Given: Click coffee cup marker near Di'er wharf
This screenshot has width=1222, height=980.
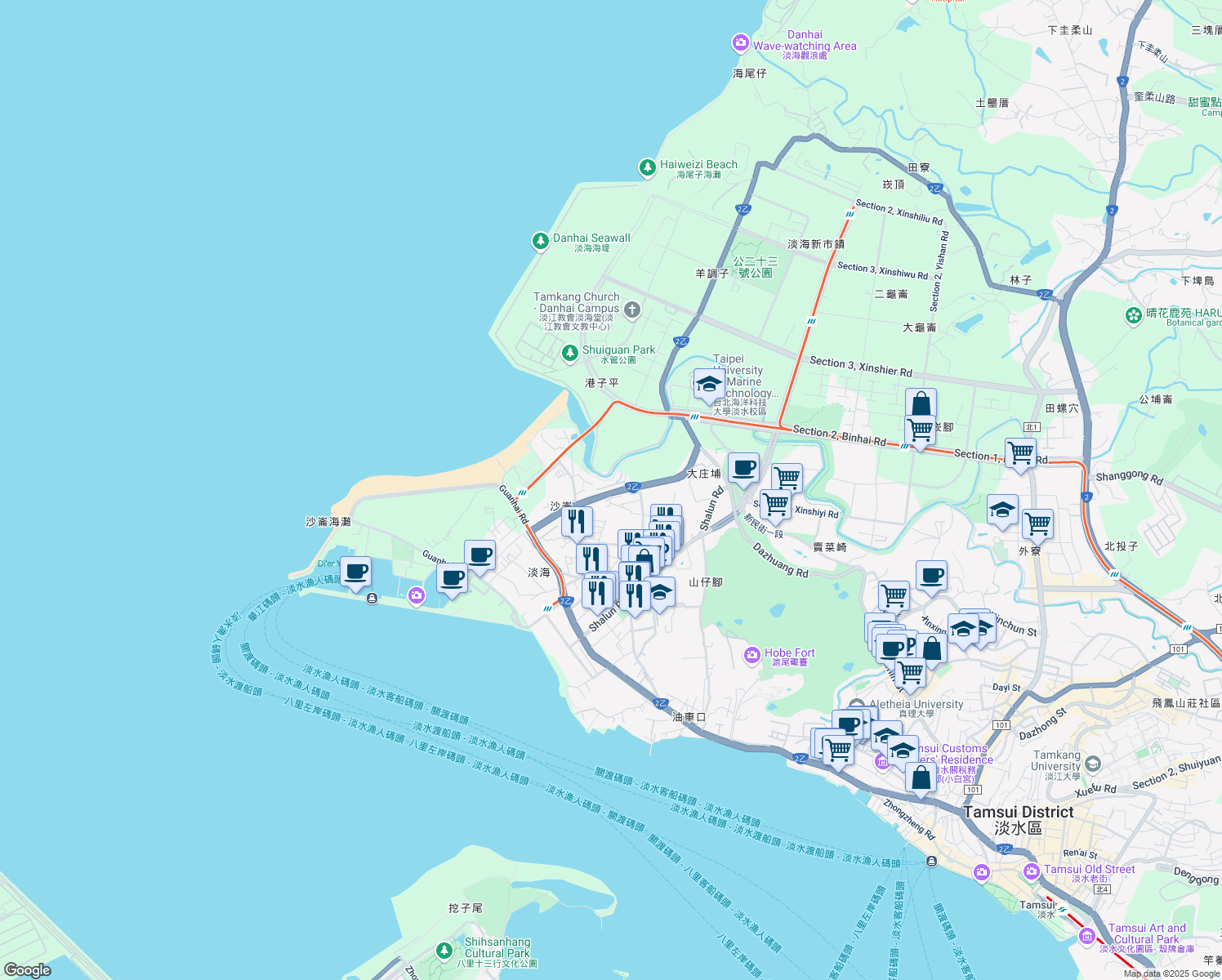Looking at the screenshot, I should click(x=355, y=573).
